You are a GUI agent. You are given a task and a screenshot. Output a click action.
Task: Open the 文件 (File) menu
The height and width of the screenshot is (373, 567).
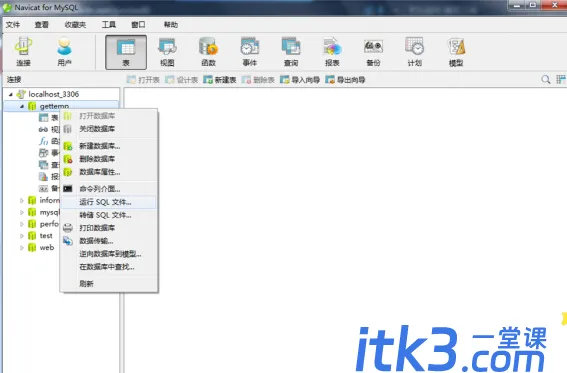tap(13, 25)
